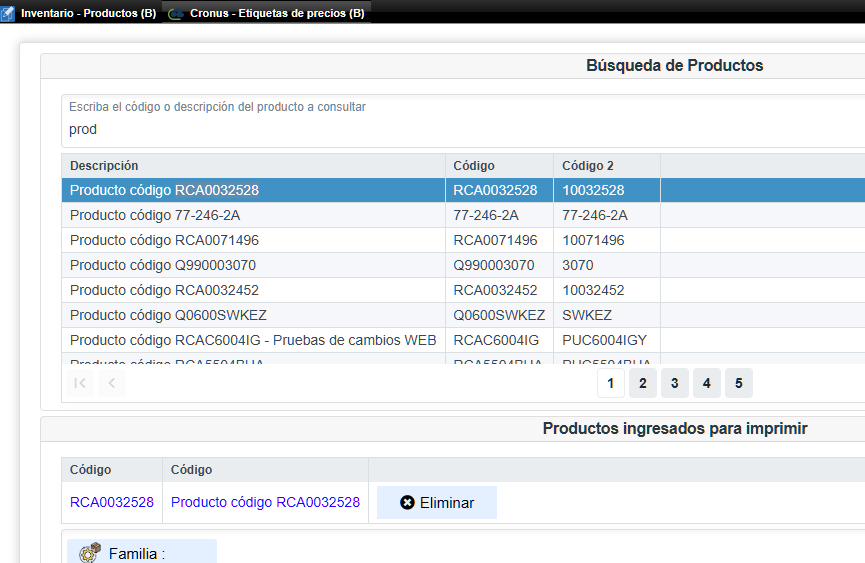Select page 3 in the paginator

(x=674, y=383)
